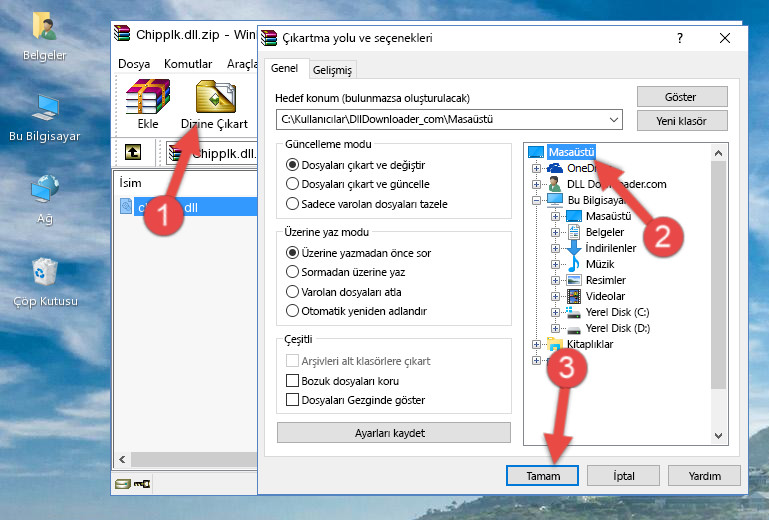Select İndirilenler folder in tree
The height and width of the screenshot is (520, 769).
click(611, 248)
